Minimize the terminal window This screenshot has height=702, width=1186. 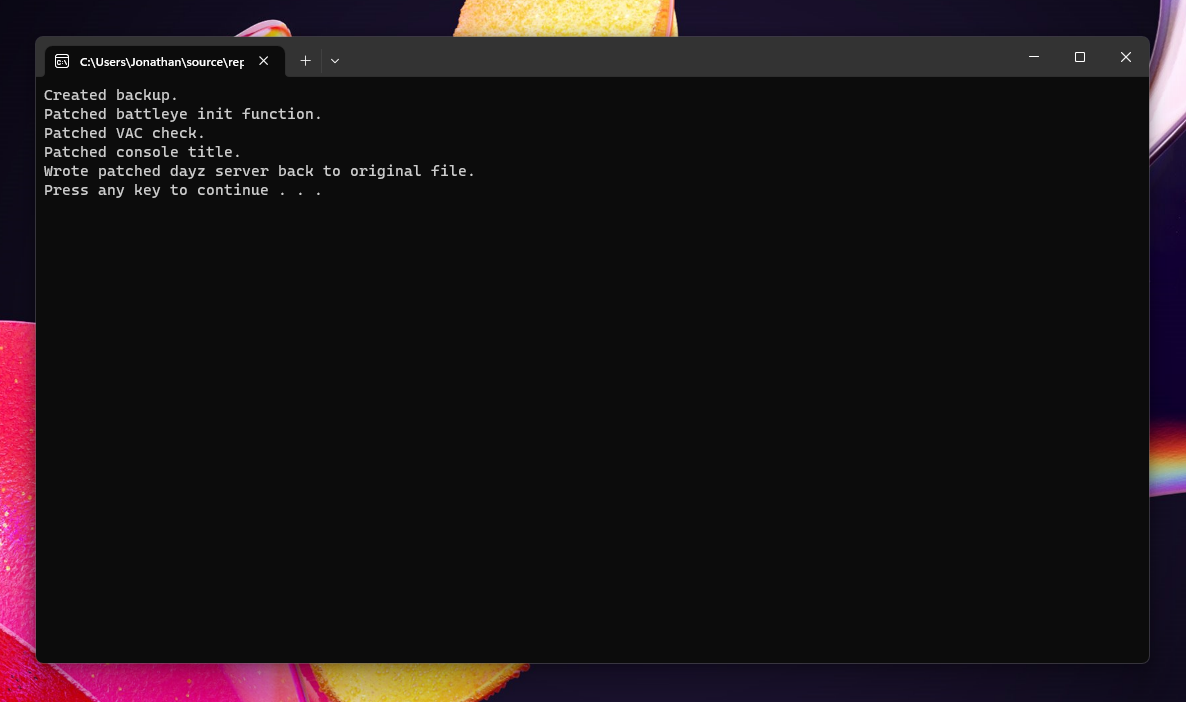(1034, 57)
